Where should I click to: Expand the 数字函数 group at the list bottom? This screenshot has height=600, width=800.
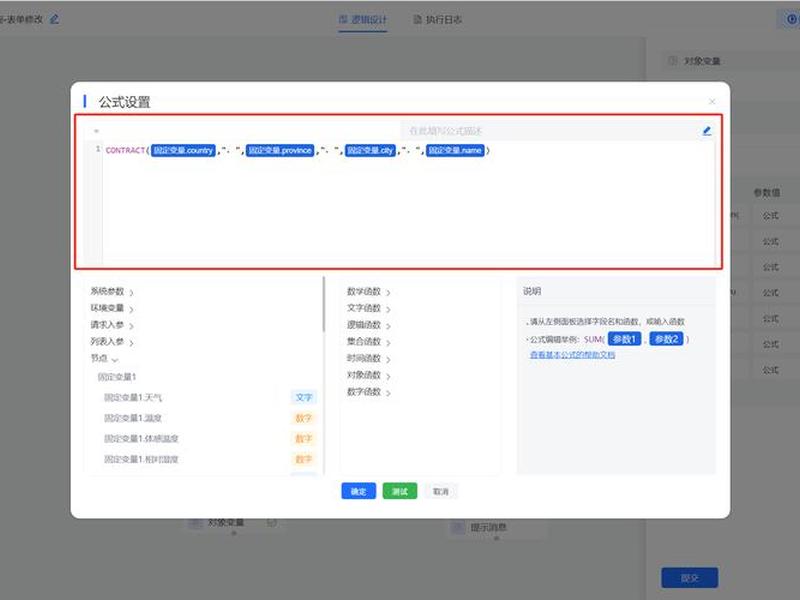click(369, 392)
